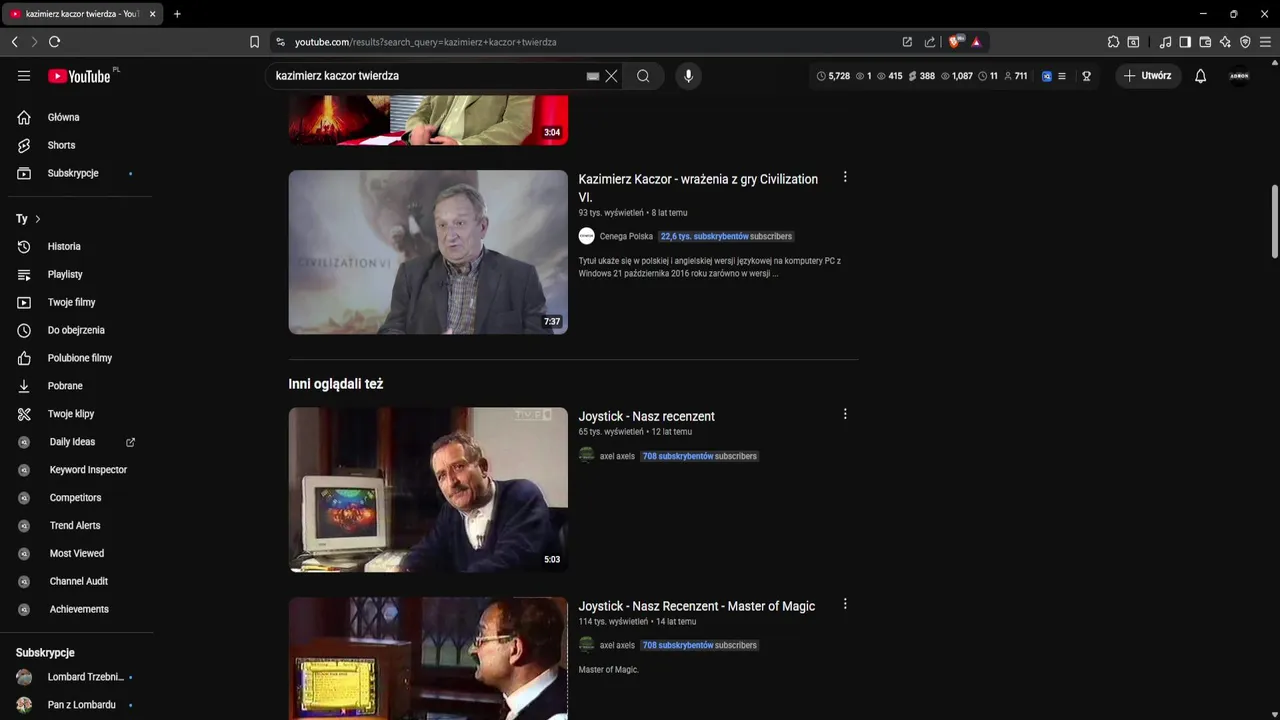Click the Pobrane download icon
Screen dimensions: 1280x720
tap(24, 386)
